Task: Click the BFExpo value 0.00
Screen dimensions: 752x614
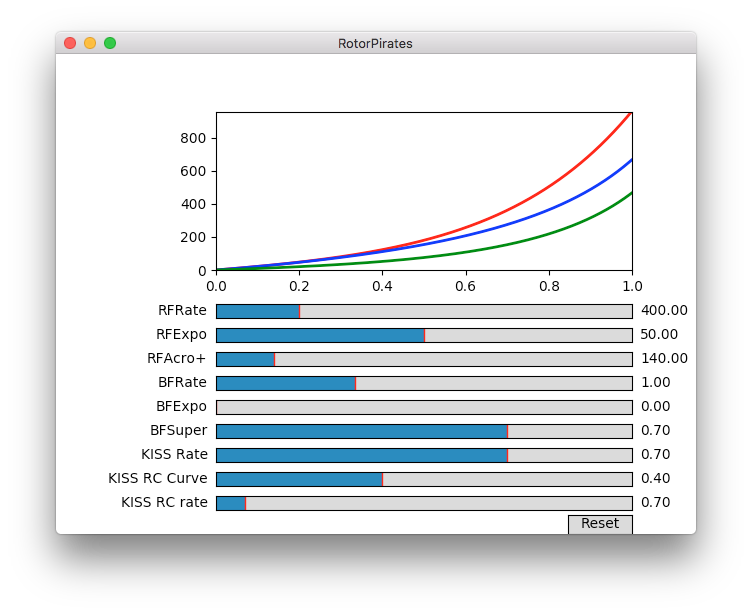Action: pyautogui.click(x=656, y=406)
